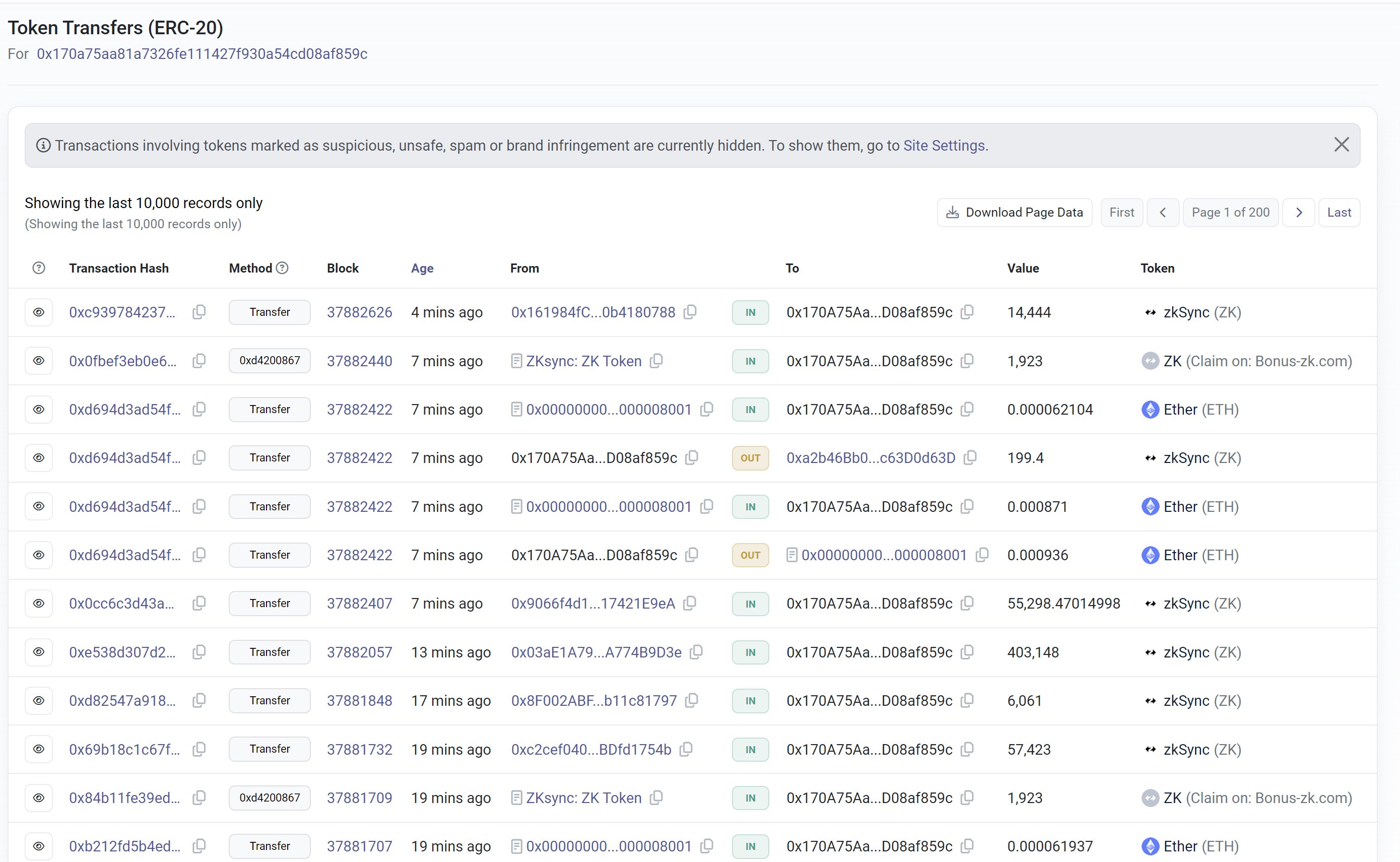Open transaction 0xe538d307d2 details
This screenshot has height=862, width=1400.
coord(122,651)
